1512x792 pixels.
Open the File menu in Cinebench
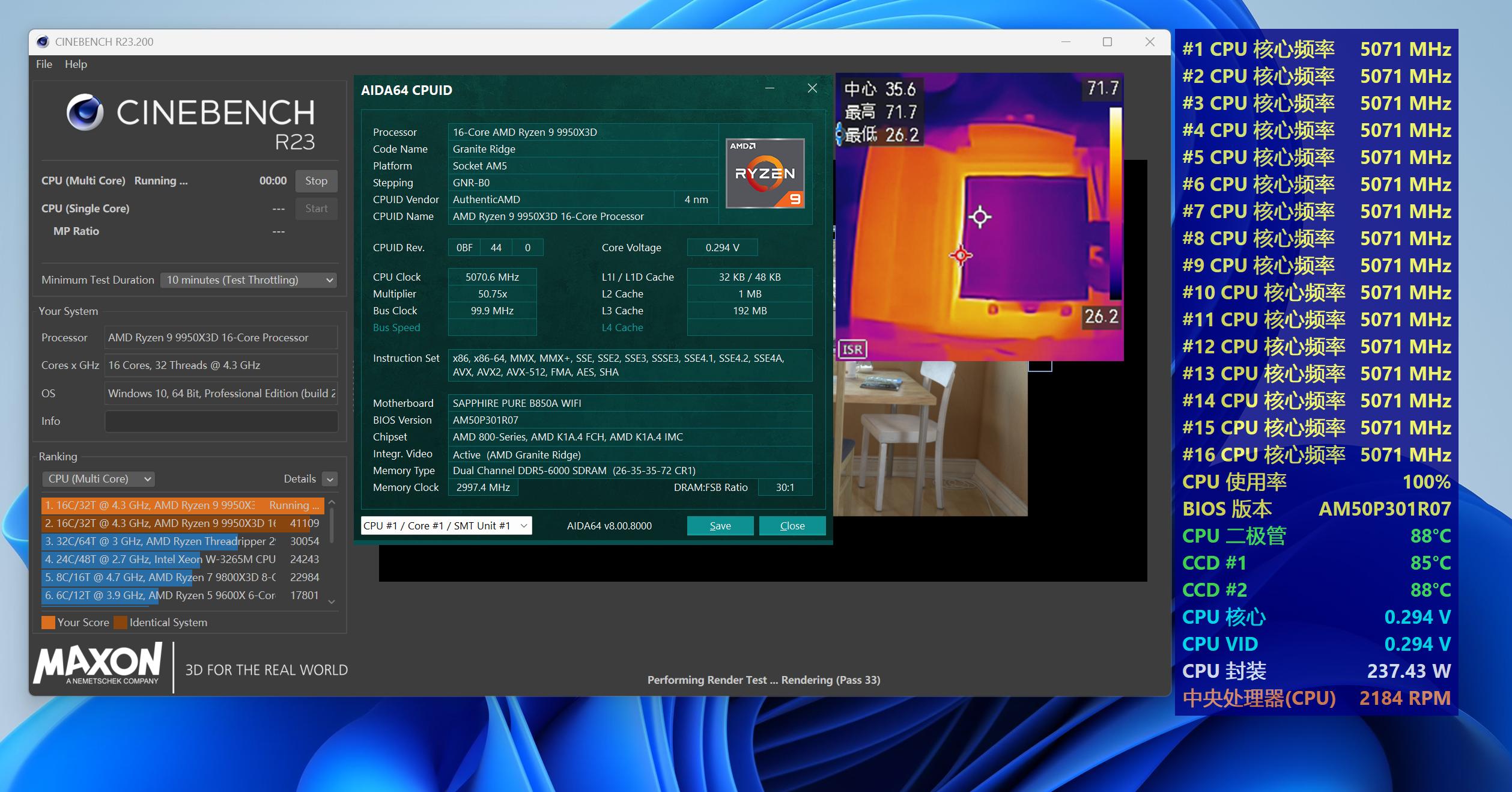(44, 64)
